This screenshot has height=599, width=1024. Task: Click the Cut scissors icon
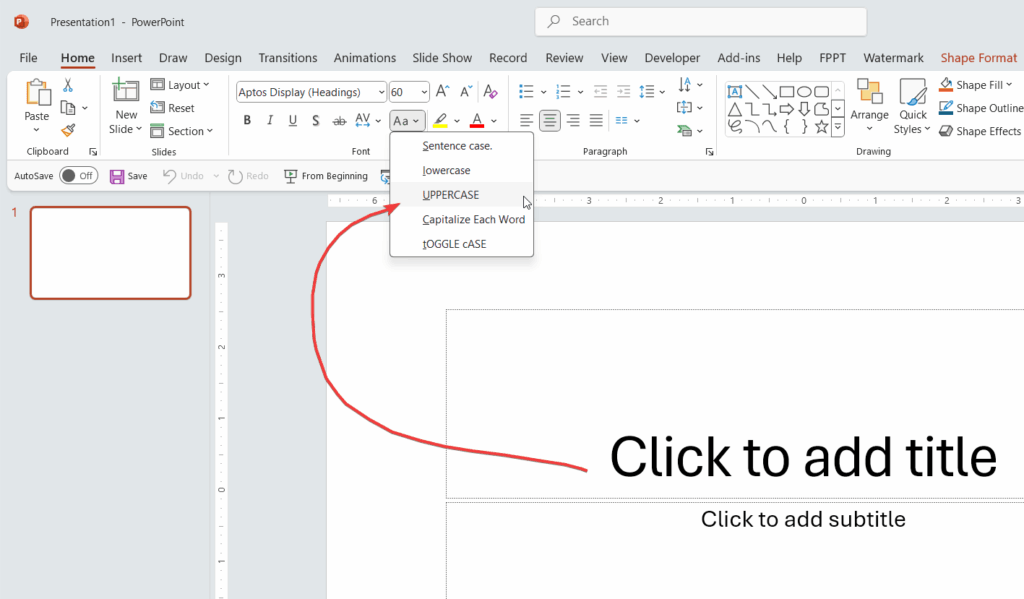[x=68, y=85]
